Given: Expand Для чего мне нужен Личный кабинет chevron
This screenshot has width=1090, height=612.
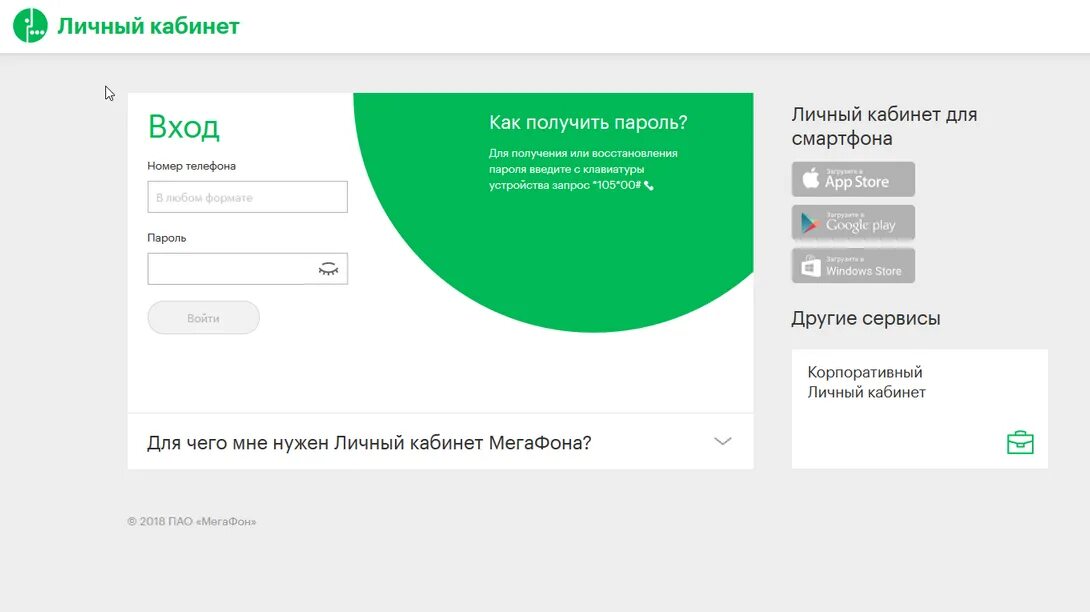Looking at the screenshot, I should pos(723,442).
